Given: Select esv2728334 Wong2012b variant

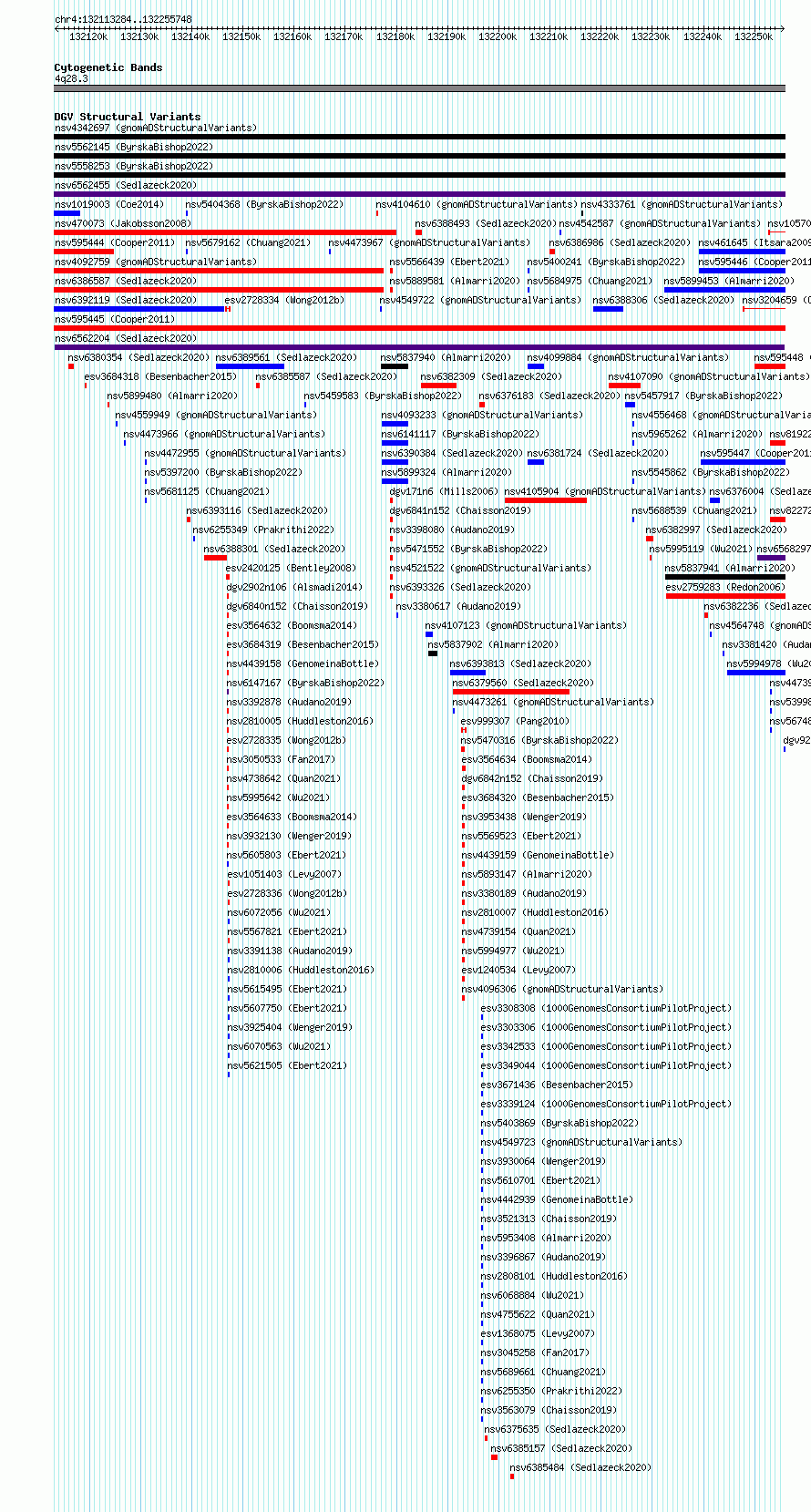Looking at the screenshot, I should (x=285, y=300).
